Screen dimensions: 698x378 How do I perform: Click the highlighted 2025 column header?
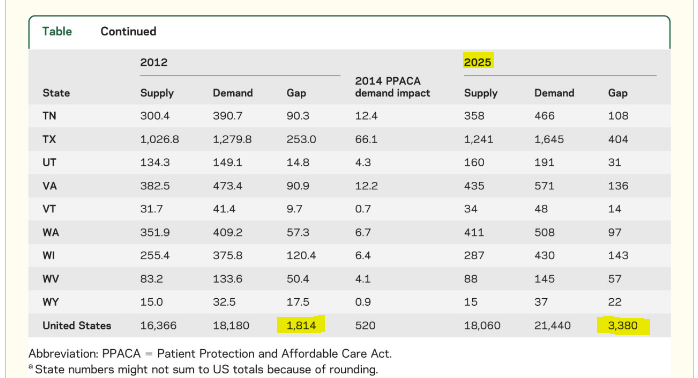coord(478,62)
